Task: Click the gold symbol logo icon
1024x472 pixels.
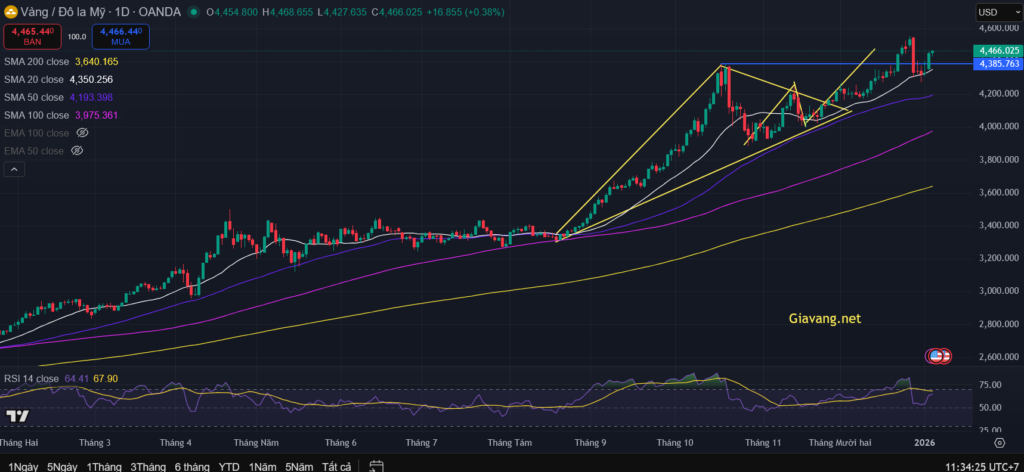Action: [x=10, y=11]
